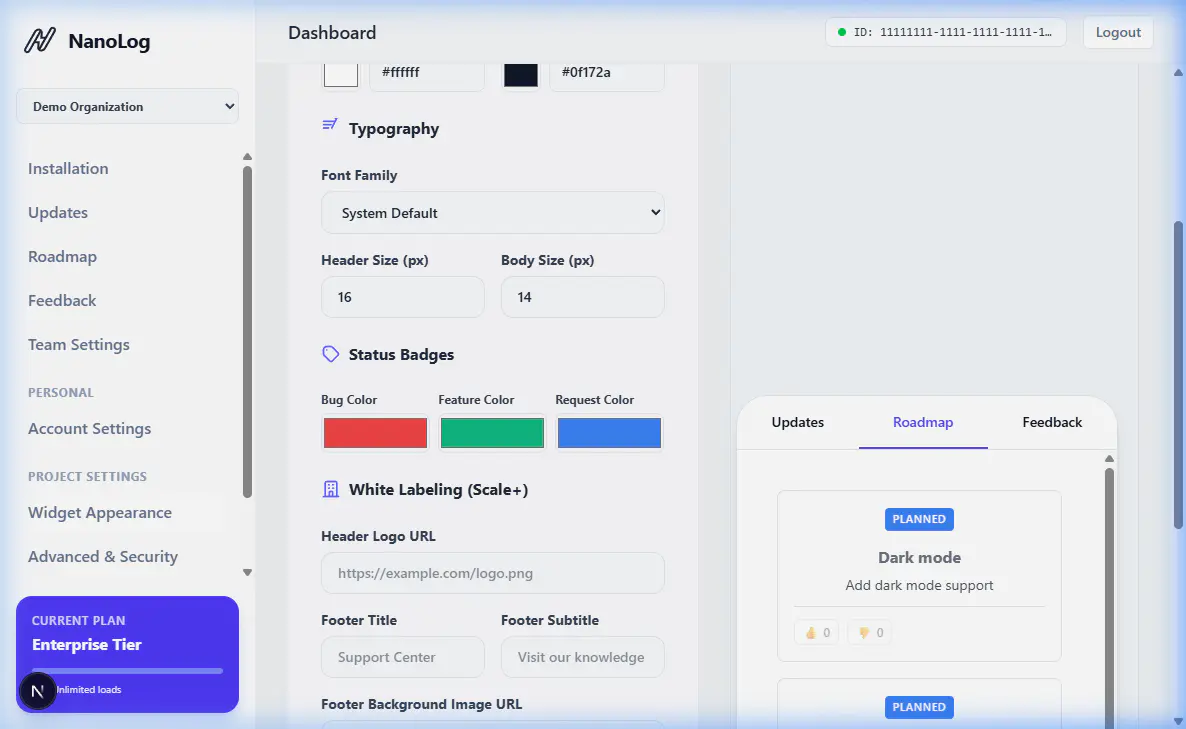Open the green Feature Color swatch
The height and width of the screenshot is (729, 1186).
coord(492,433)
